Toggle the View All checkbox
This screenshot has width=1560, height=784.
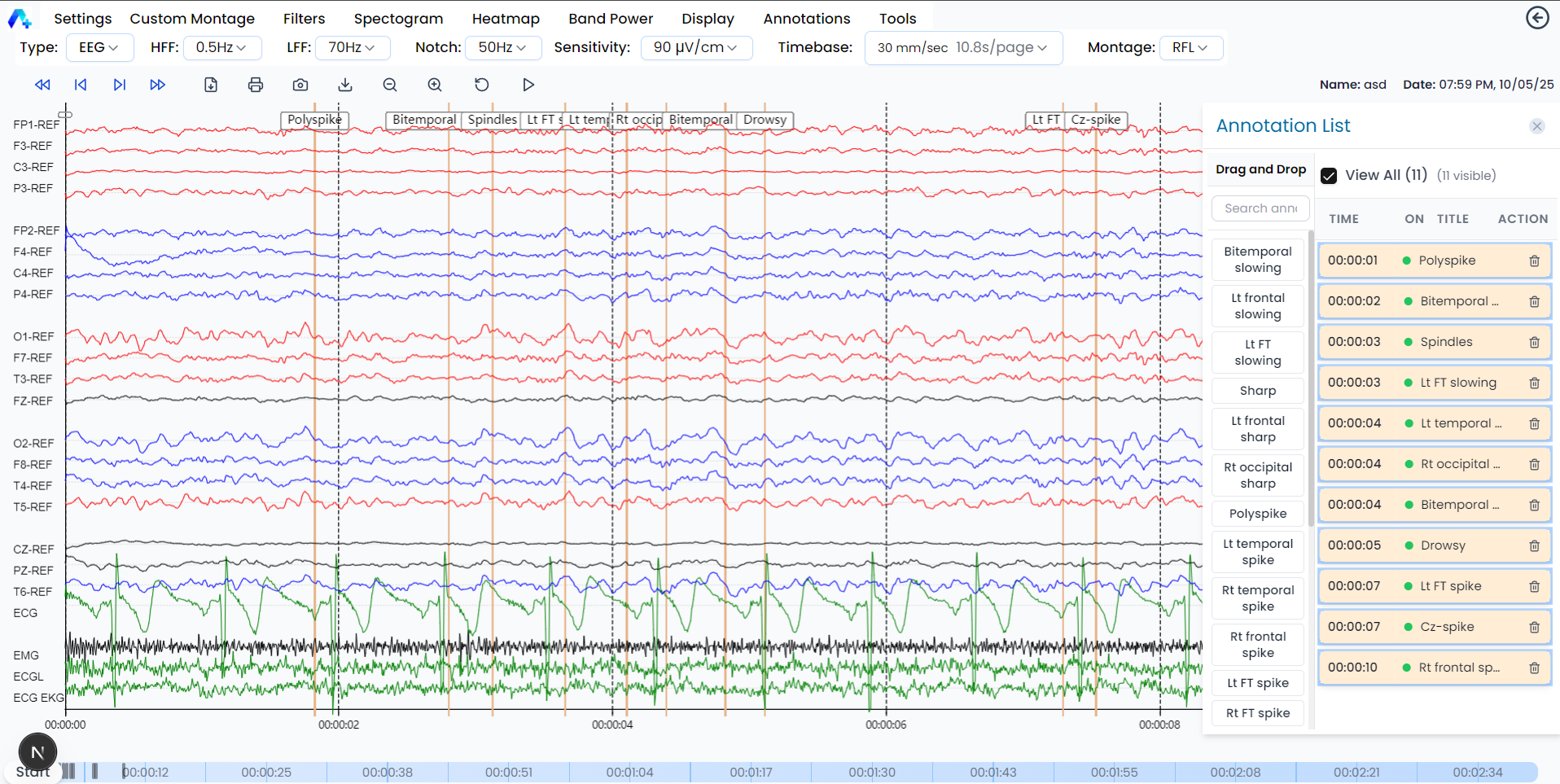1329,176
